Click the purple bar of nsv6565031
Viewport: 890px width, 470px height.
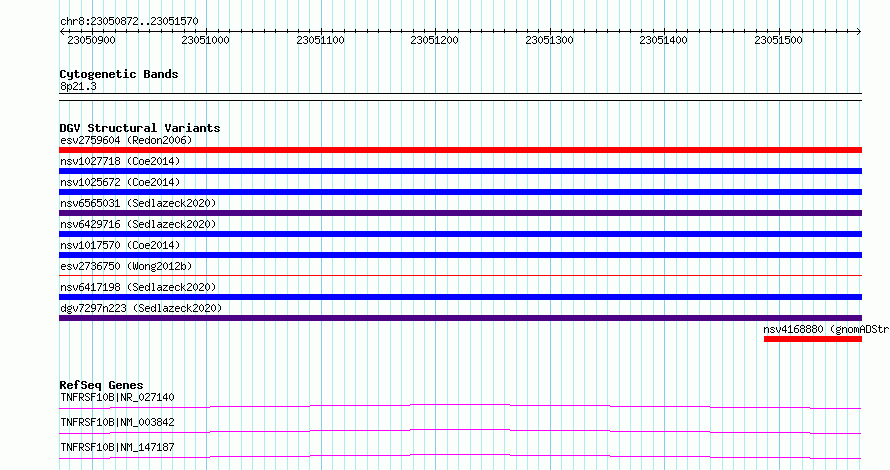point(460,213)
